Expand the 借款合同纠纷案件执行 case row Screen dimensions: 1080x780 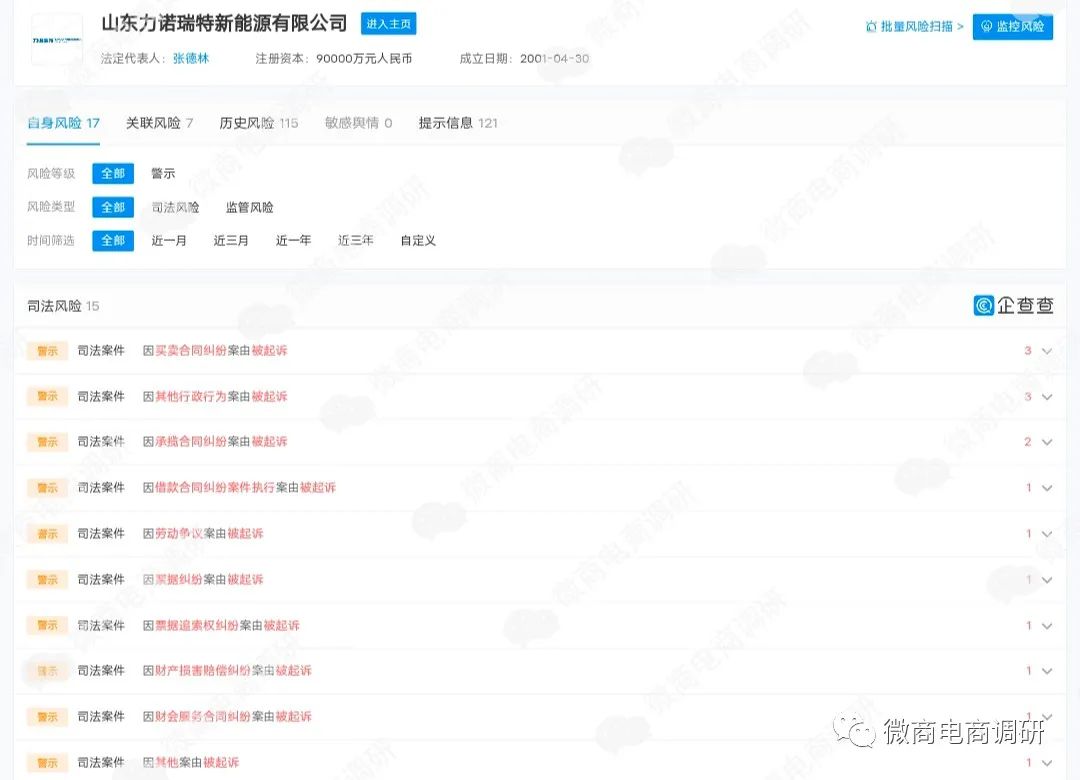tap(1047, 487)
